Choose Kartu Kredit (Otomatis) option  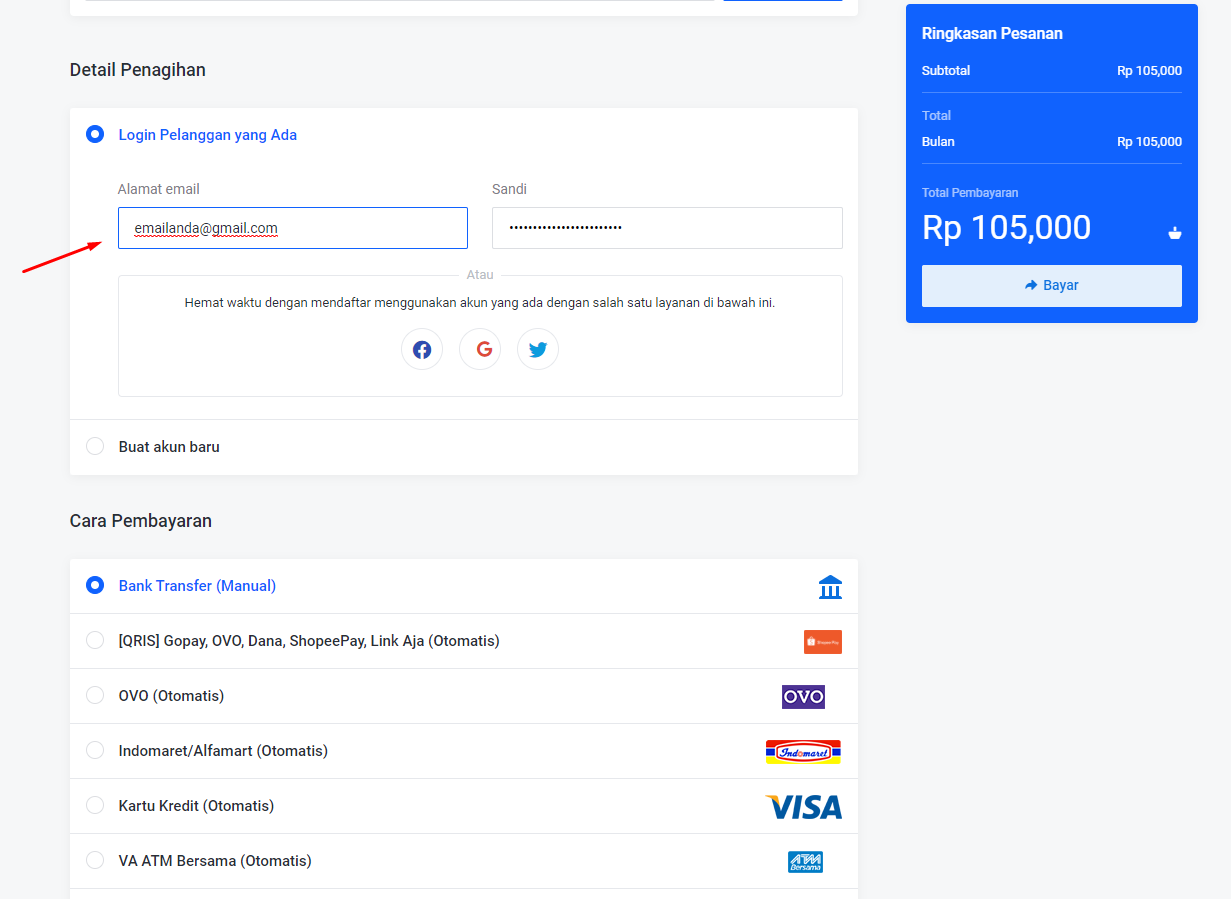pyautogui.click(x=95, y=806)
